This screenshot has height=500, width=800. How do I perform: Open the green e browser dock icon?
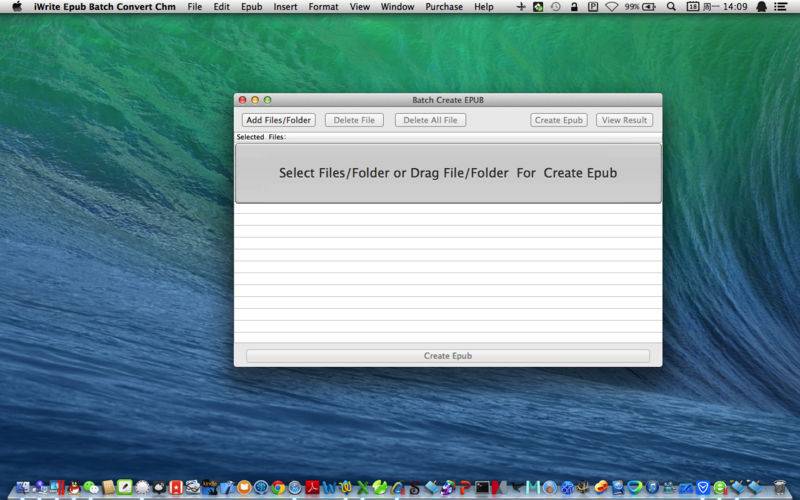720,488
